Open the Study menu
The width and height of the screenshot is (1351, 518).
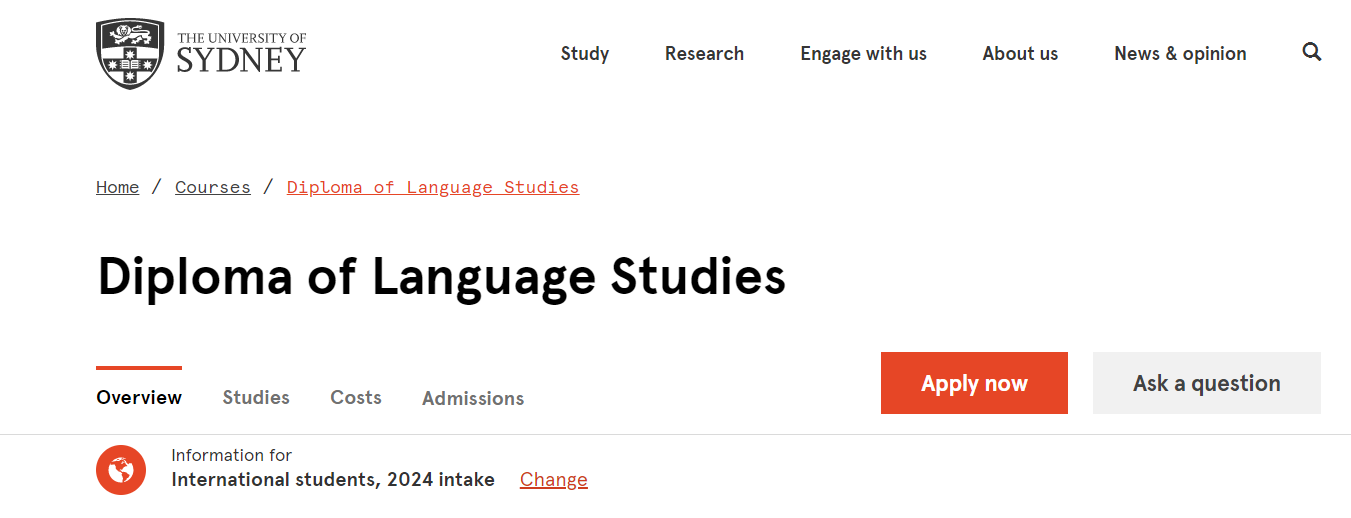click(x=585, y=54)
